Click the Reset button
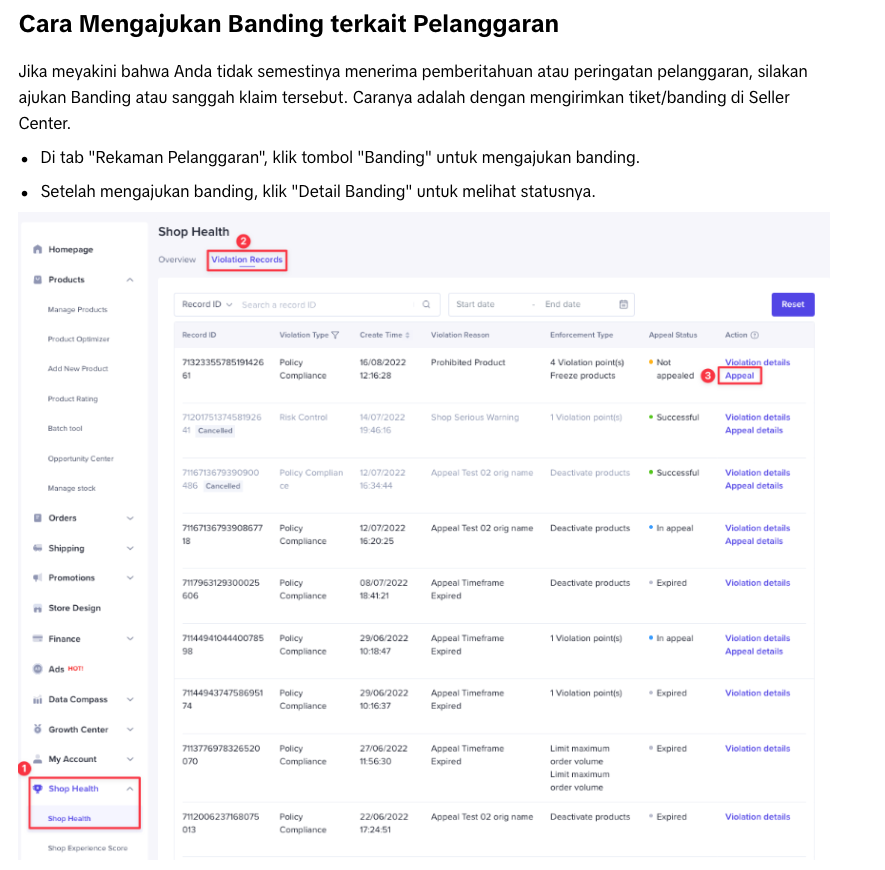This screenshot has width=885, height=870. click(x=792, y=304)
